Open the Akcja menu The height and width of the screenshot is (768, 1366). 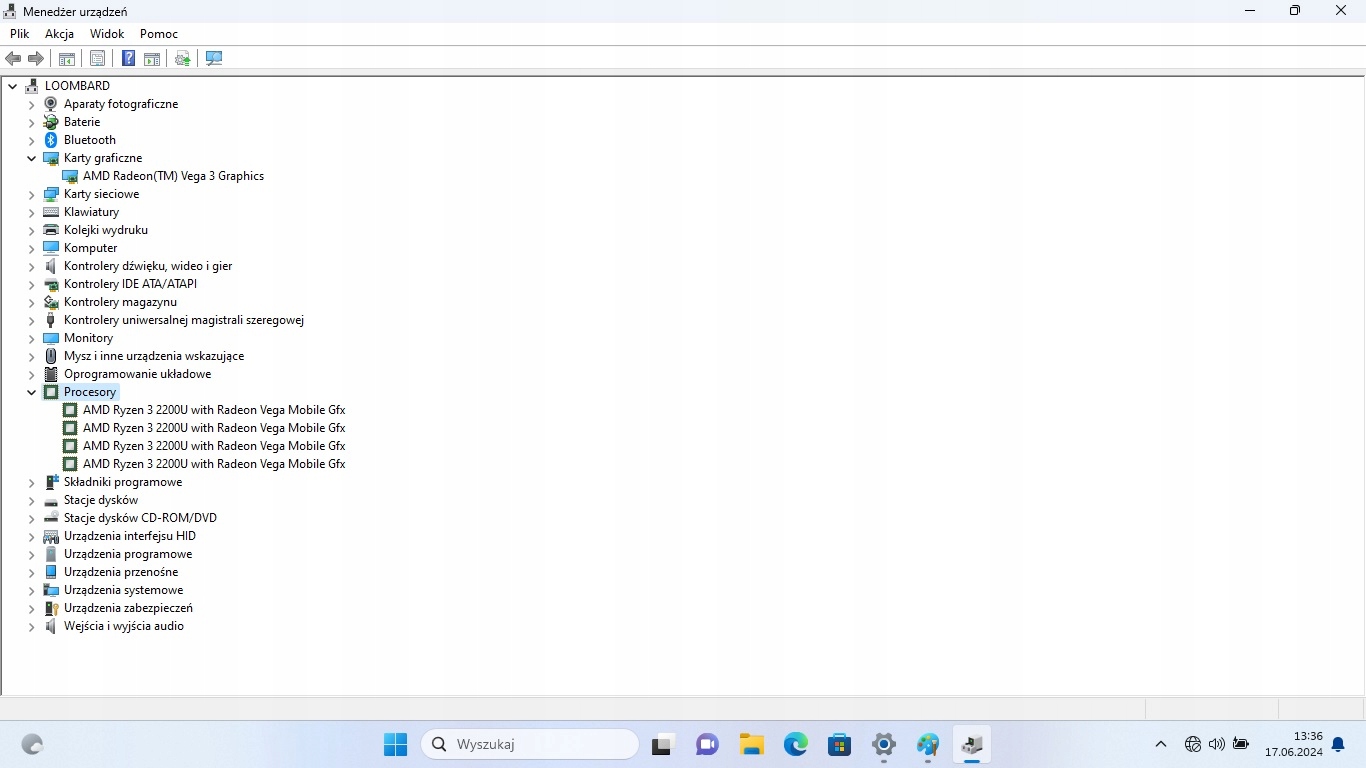pos(60,34)
